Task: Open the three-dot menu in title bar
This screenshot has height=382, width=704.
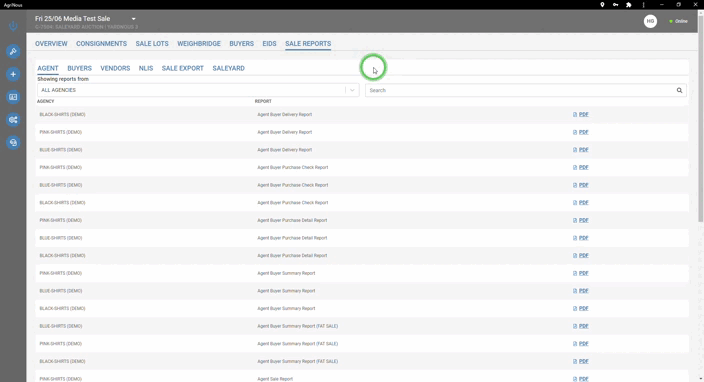Action: click(643, 4)
